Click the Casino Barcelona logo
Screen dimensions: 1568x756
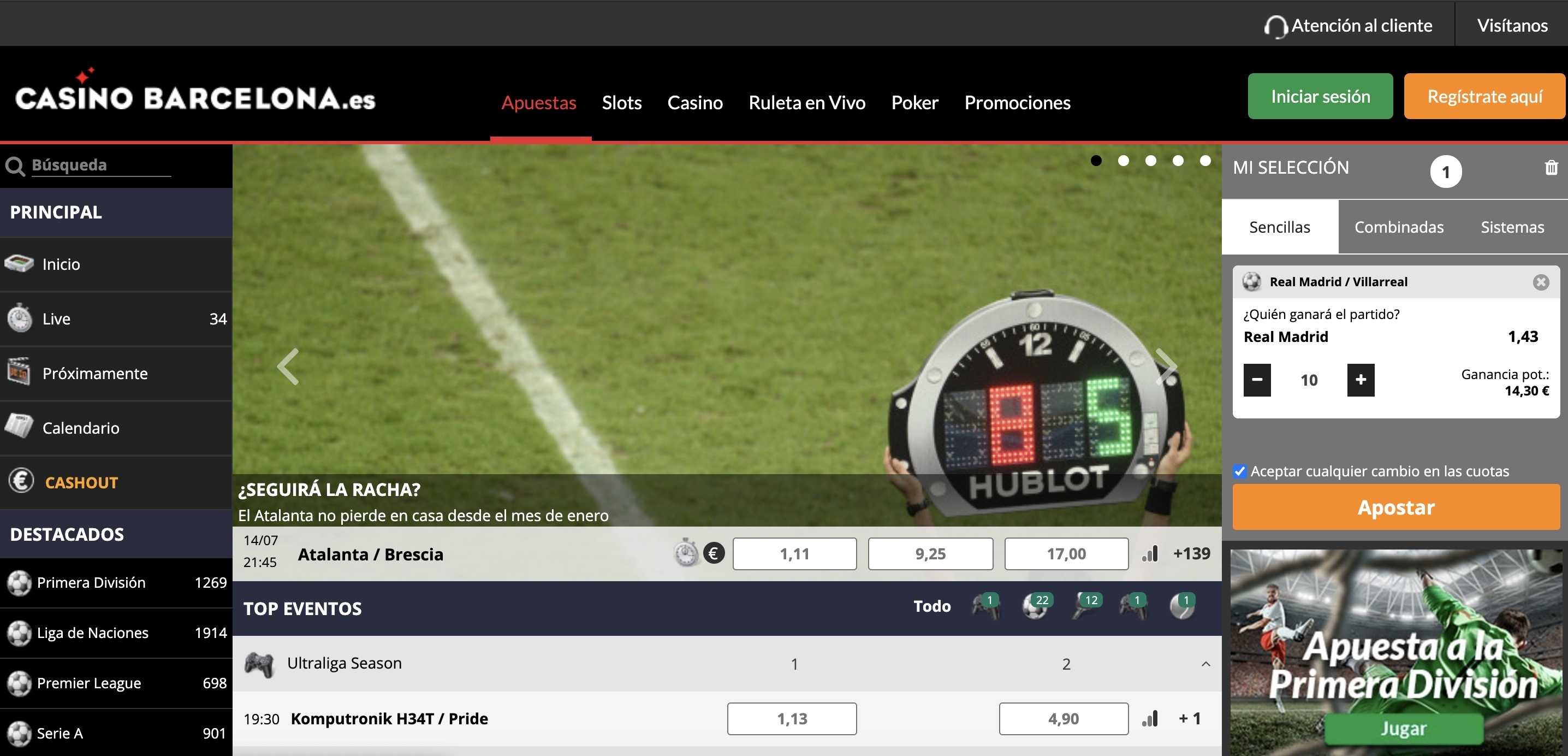coord(195,91)
